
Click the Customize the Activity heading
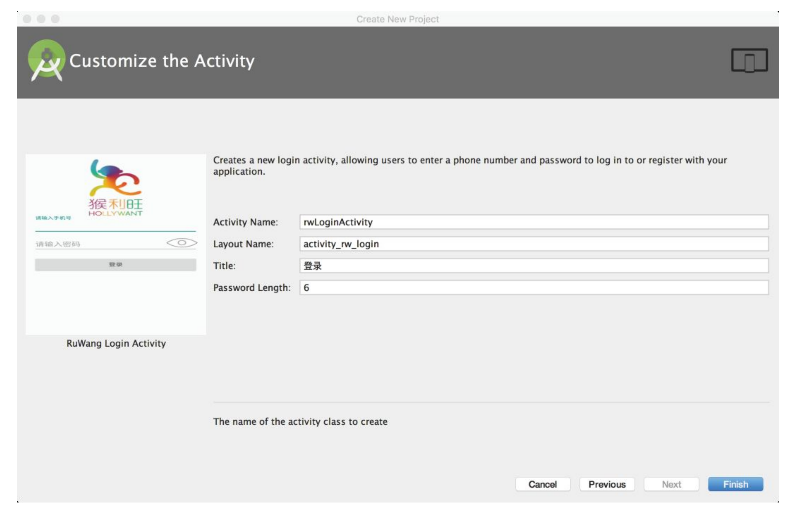click(x=161, y=61)
